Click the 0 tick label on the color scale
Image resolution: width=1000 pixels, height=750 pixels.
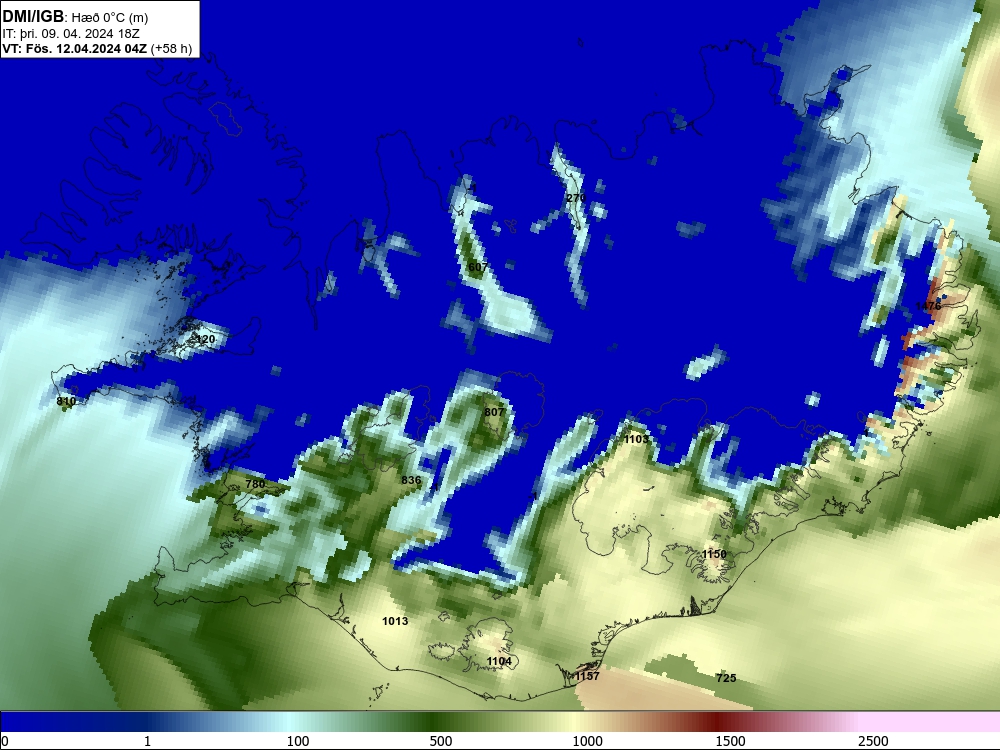pos(6,741)
